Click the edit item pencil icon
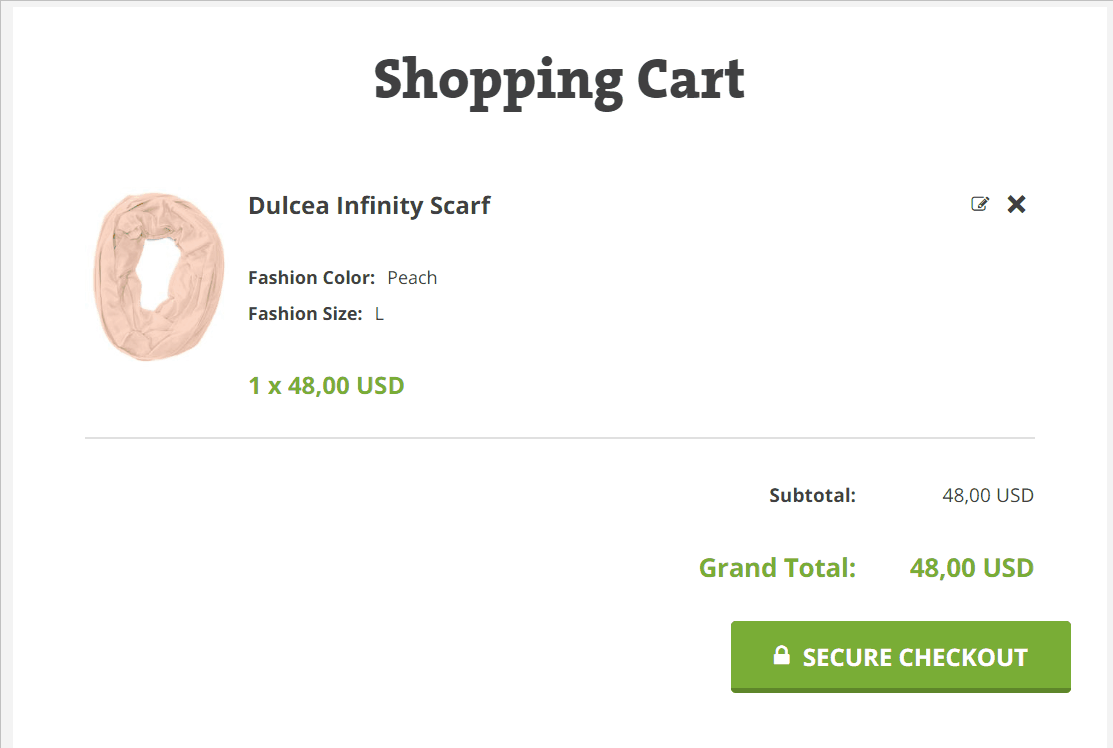 point(980,204)
